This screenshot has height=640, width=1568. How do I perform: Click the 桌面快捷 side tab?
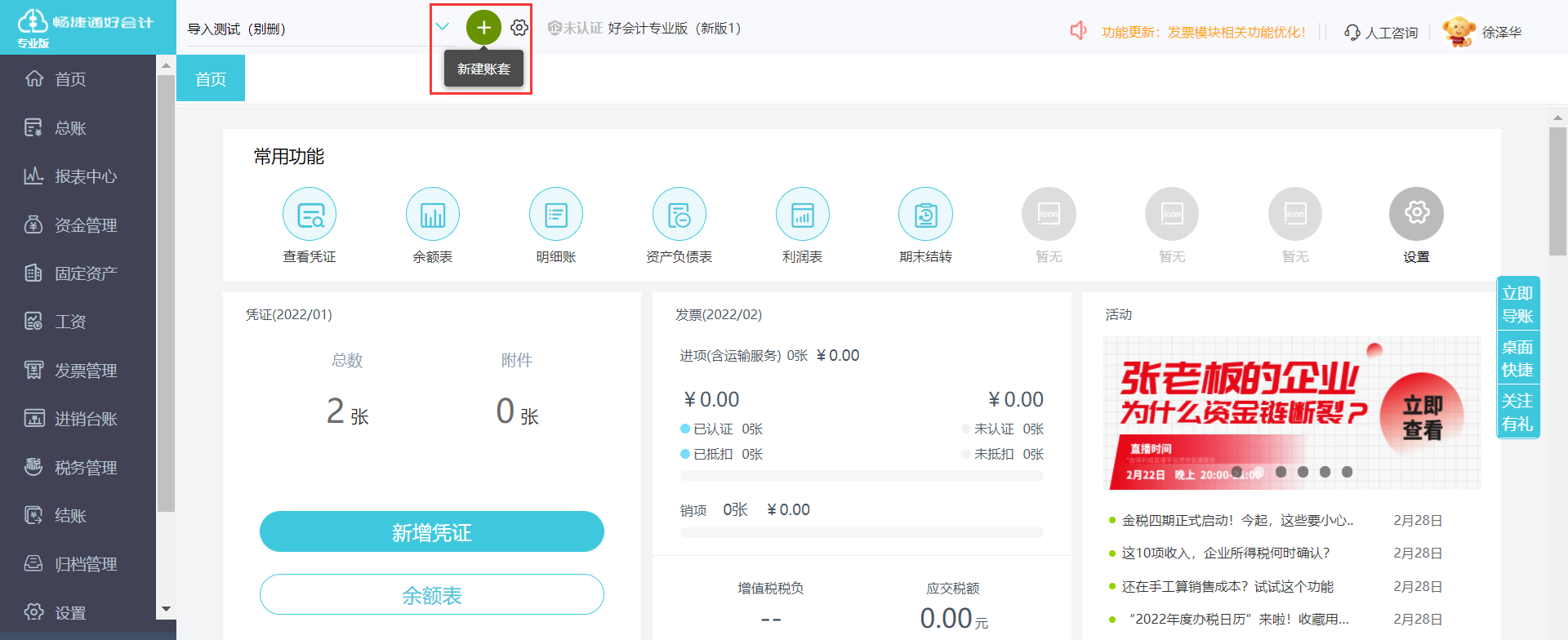click(1518, 358)
